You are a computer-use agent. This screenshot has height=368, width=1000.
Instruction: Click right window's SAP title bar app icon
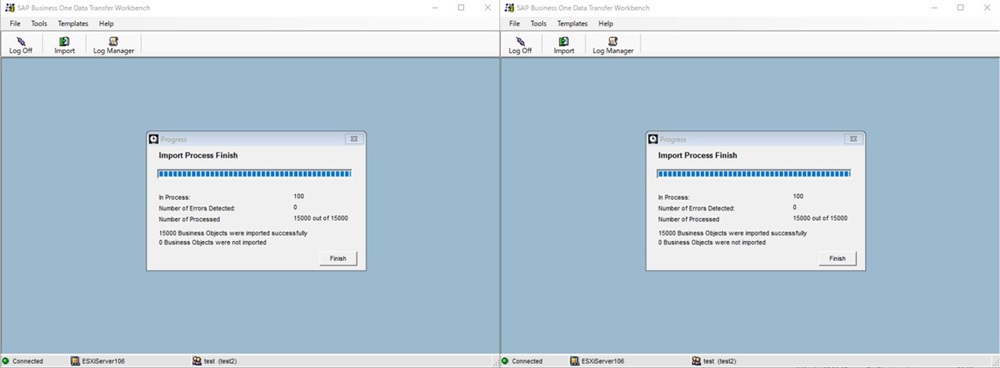[510, 8]
